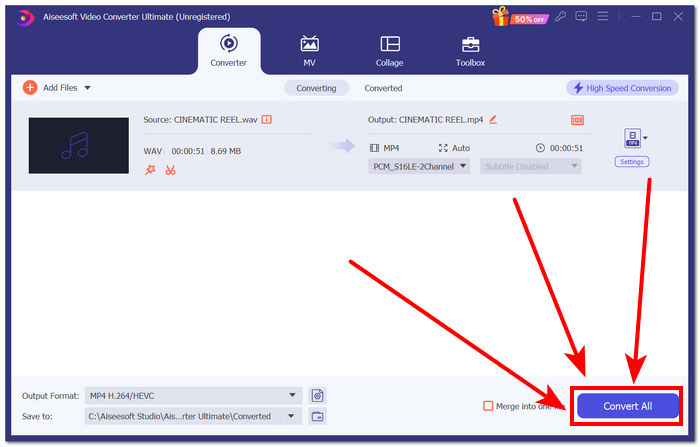Image resolution: width=700 pixels, height=447 pixels.
Task: Open the cut scissors tool
Action: (x=170, y=170)
